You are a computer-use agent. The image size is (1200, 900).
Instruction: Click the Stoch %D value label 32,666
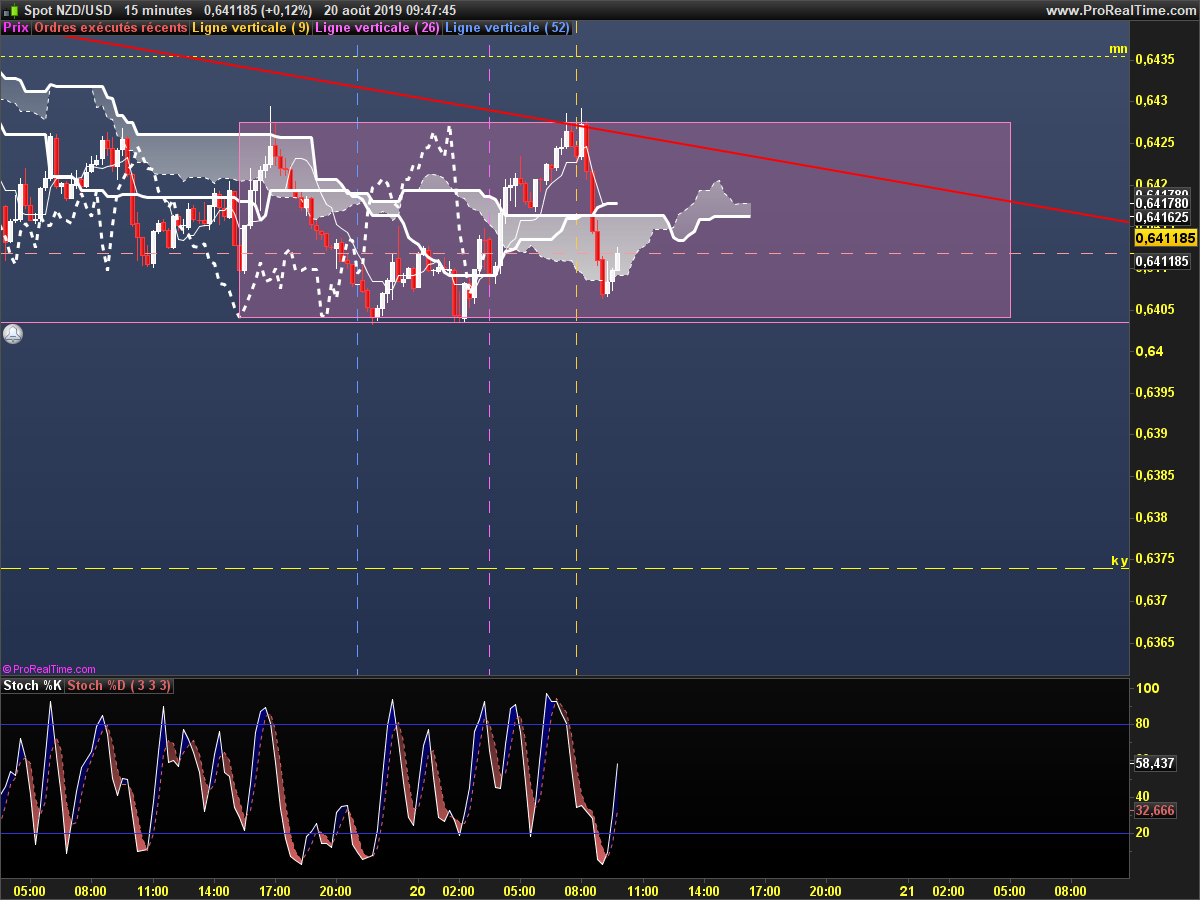click(1156, 810)
